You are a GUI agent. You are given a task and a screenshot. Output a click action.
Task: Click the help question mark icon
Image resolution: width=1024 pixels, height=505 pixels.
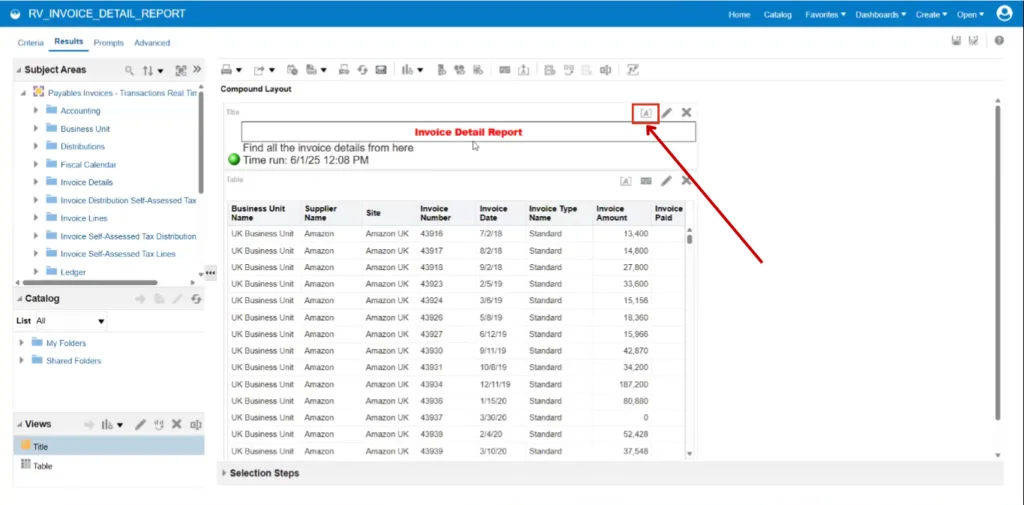click(x=999, y=41)
